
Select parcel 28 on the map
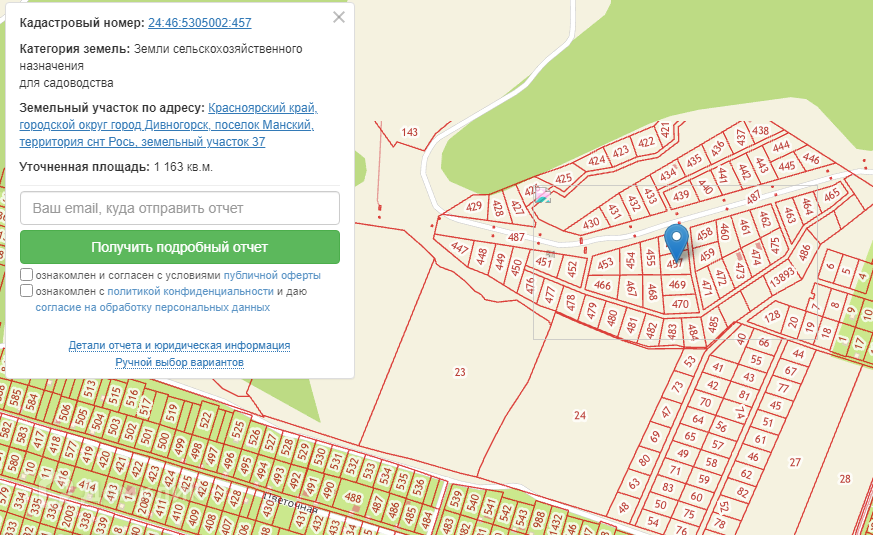845,479
